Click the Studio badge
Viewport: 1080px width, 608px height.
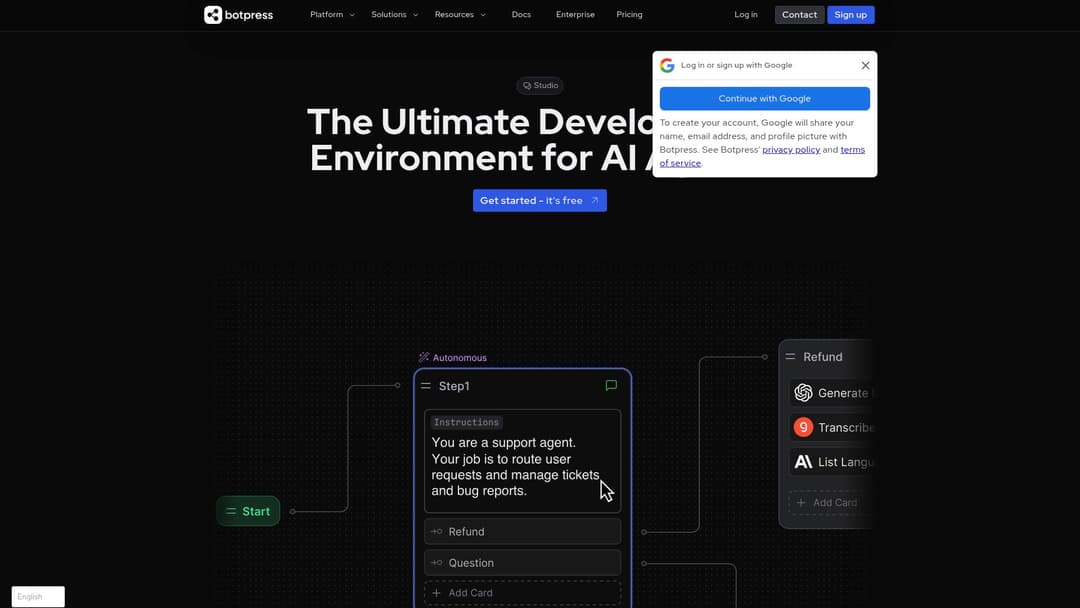[540, 85]
